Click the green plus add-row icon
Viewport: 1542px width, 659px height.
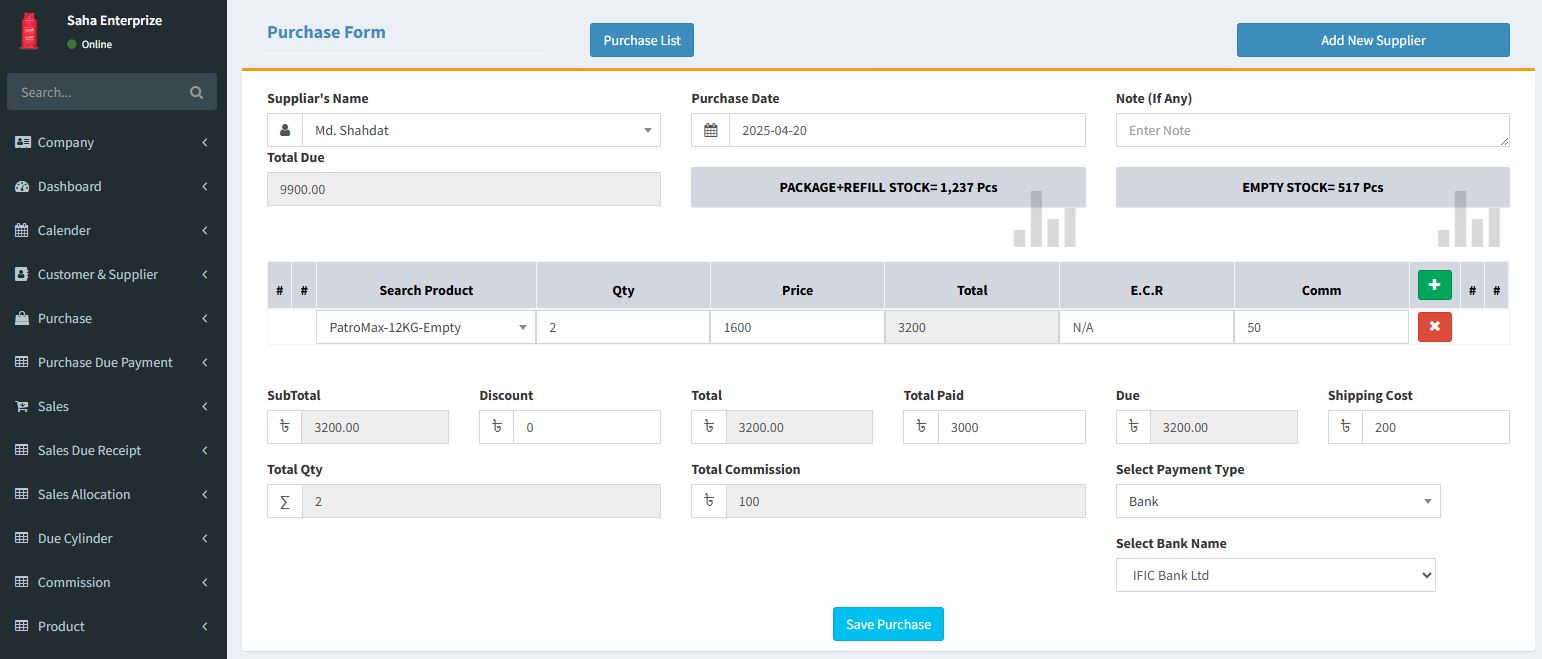tap(1434, 285)
